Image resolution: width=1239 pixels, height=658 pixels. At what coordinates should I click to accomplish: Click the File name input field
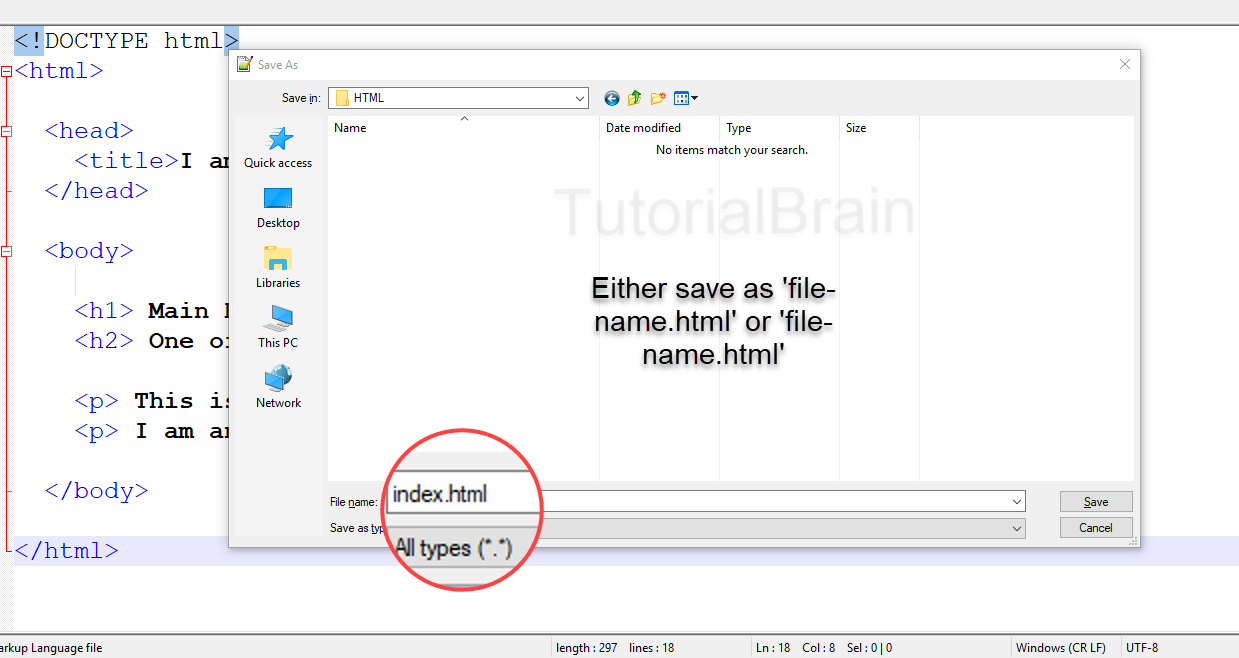click(x=704, y=502)
